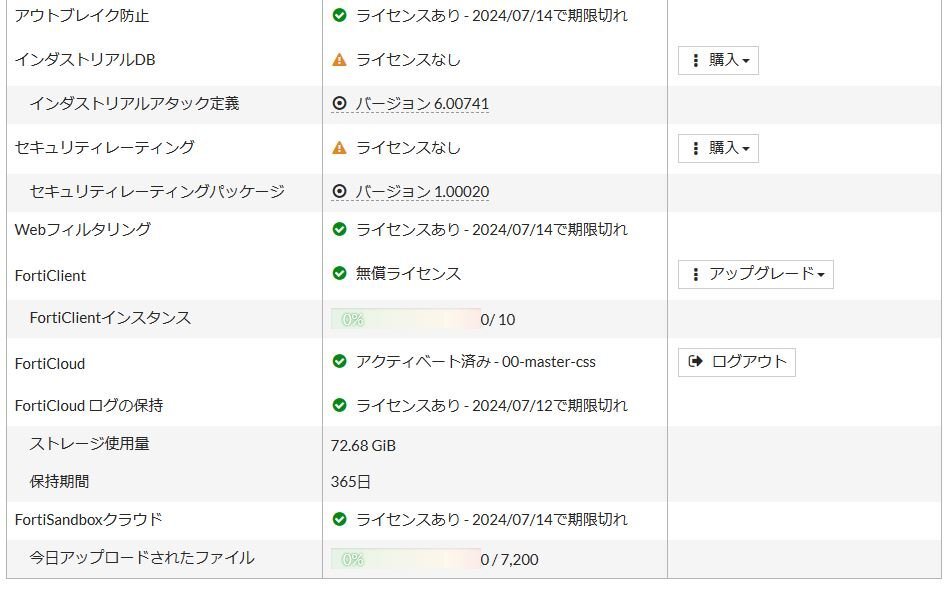
Task: Click version circle icon beside バージョン 6.00741
Action: pos(339,103)
